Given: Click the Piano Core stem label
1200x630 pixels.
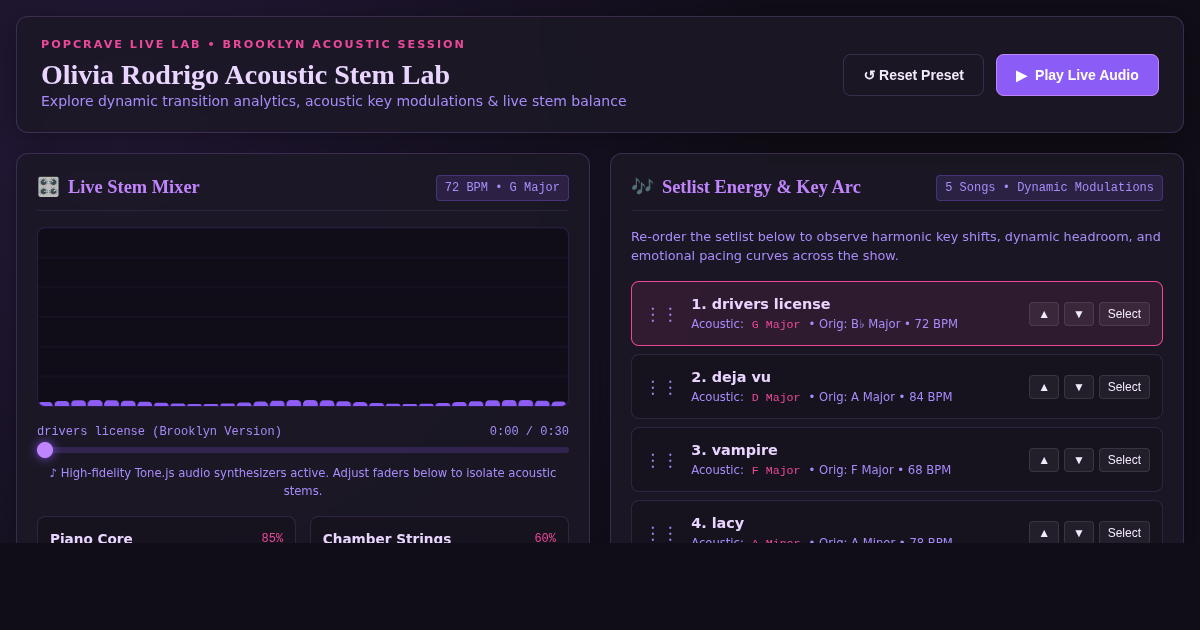Looking at the screenshot, I should click(x=91, y=538).
